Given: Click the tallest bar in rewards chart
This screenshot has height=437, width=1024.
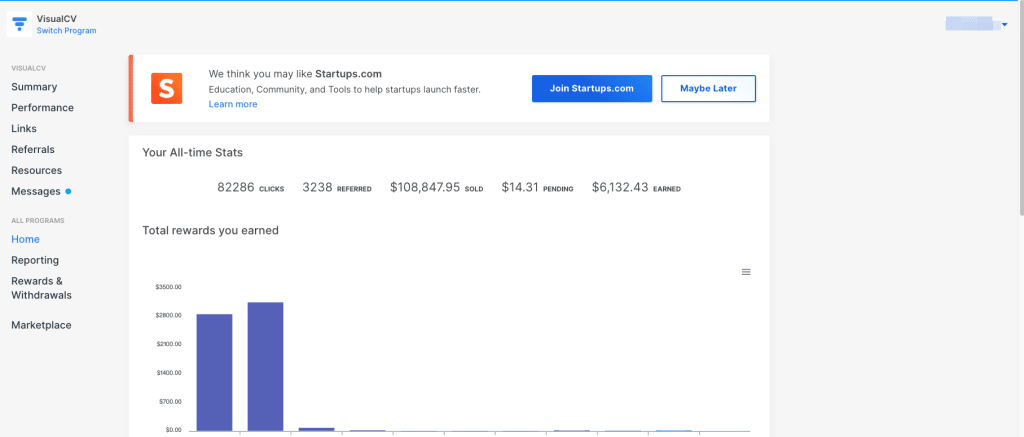Looking at the screenshot, I should point(265,366).
